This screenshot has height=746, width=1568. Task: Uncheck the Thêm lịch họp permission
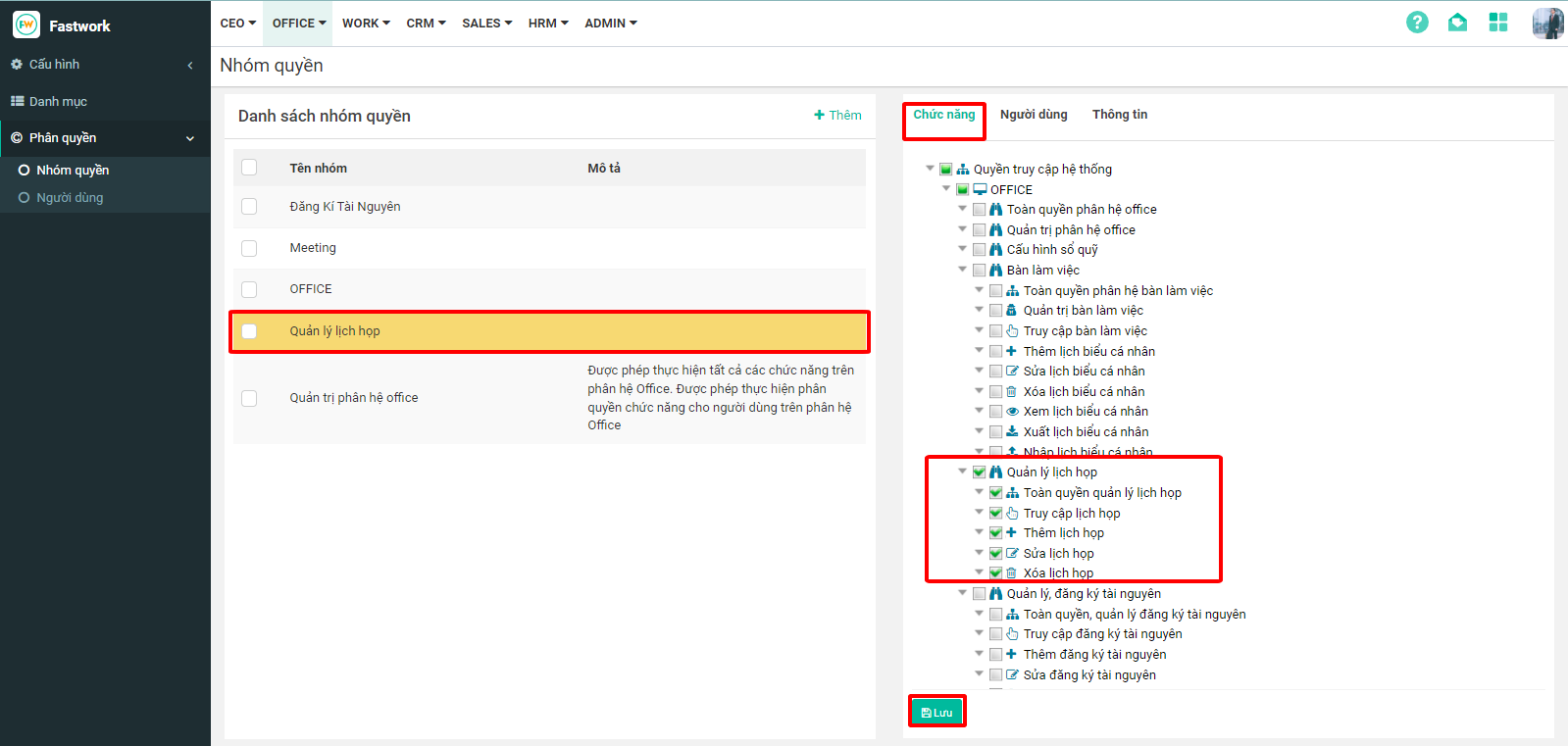(995, 533)
